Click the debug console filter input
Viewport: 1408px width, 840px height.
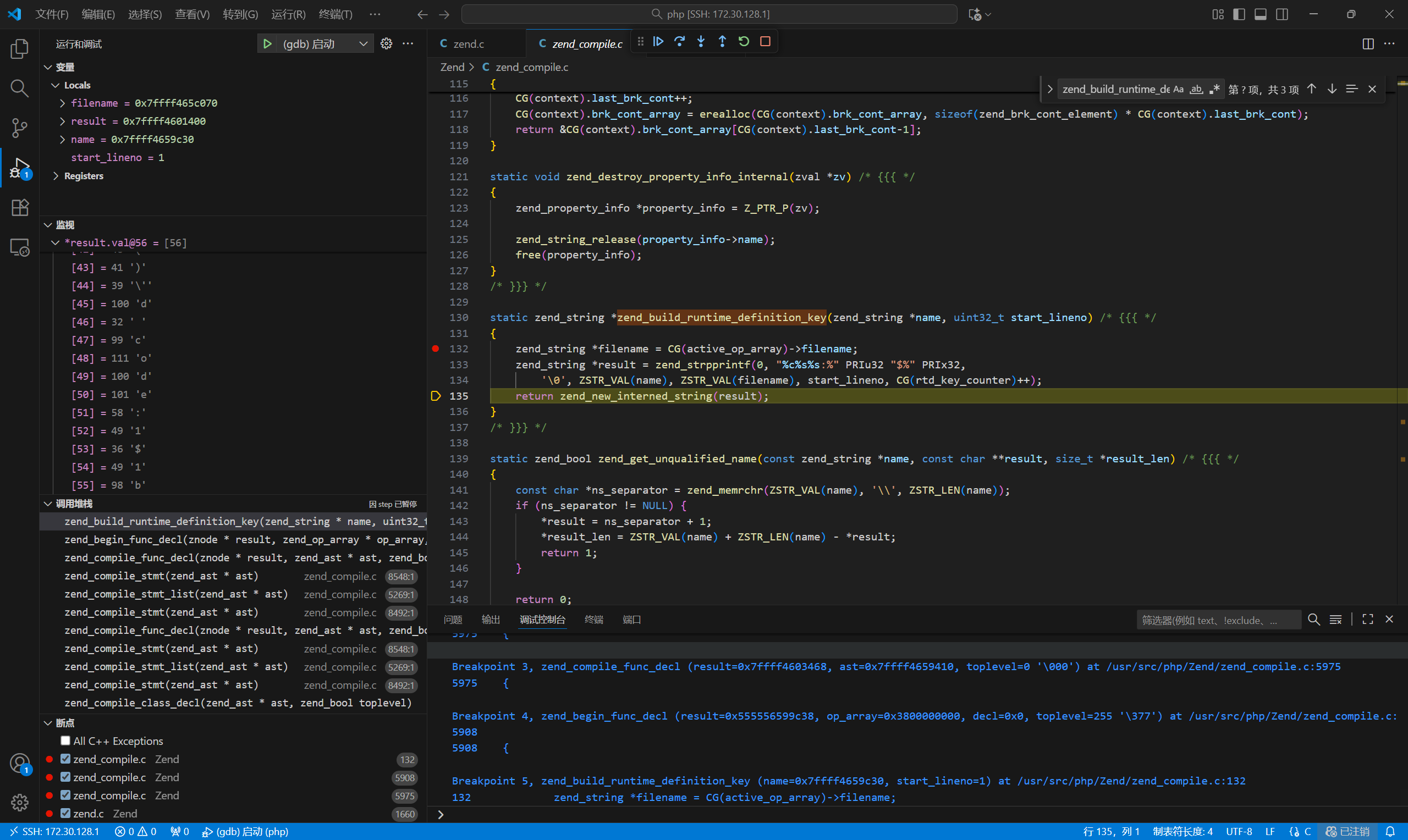tap(1217, 620)
